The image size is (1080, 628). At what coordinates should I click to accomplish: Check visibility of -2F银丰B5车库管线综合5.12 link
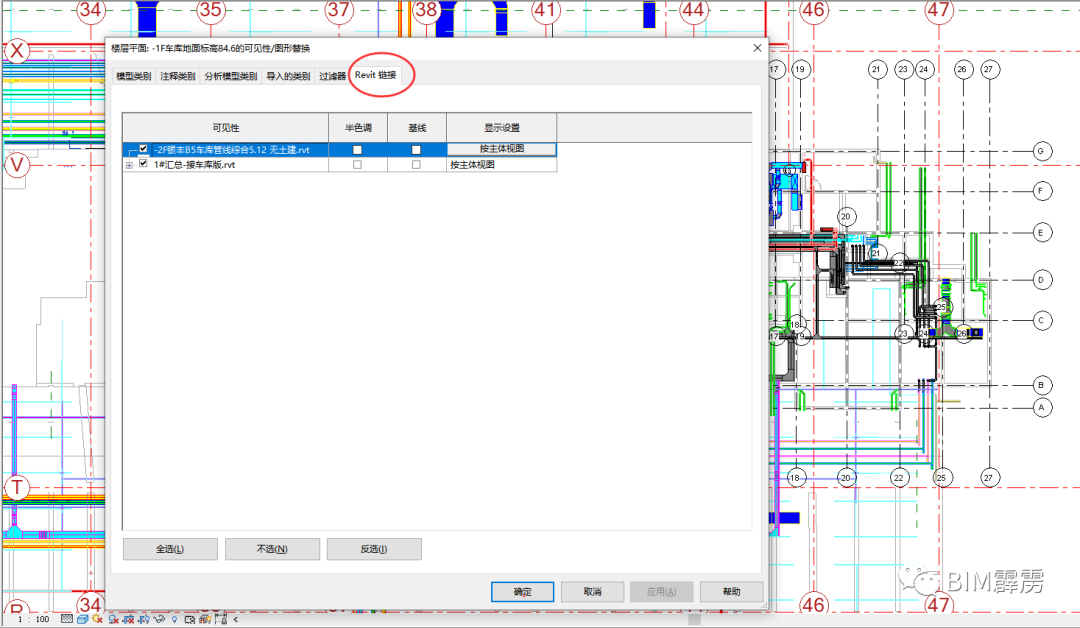[143, 149]
